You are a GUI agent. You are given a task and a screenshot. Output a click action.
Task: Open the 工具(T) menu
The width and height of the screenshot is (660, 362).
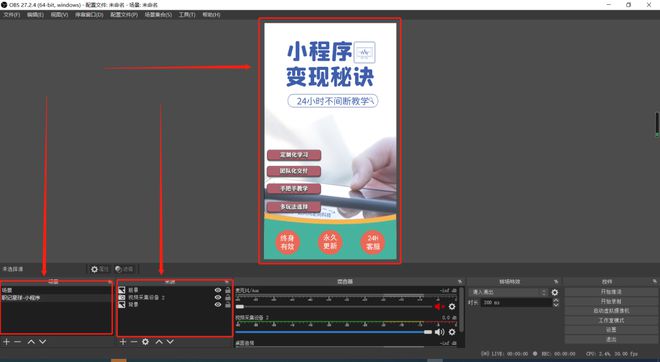[x=187, y=15]
